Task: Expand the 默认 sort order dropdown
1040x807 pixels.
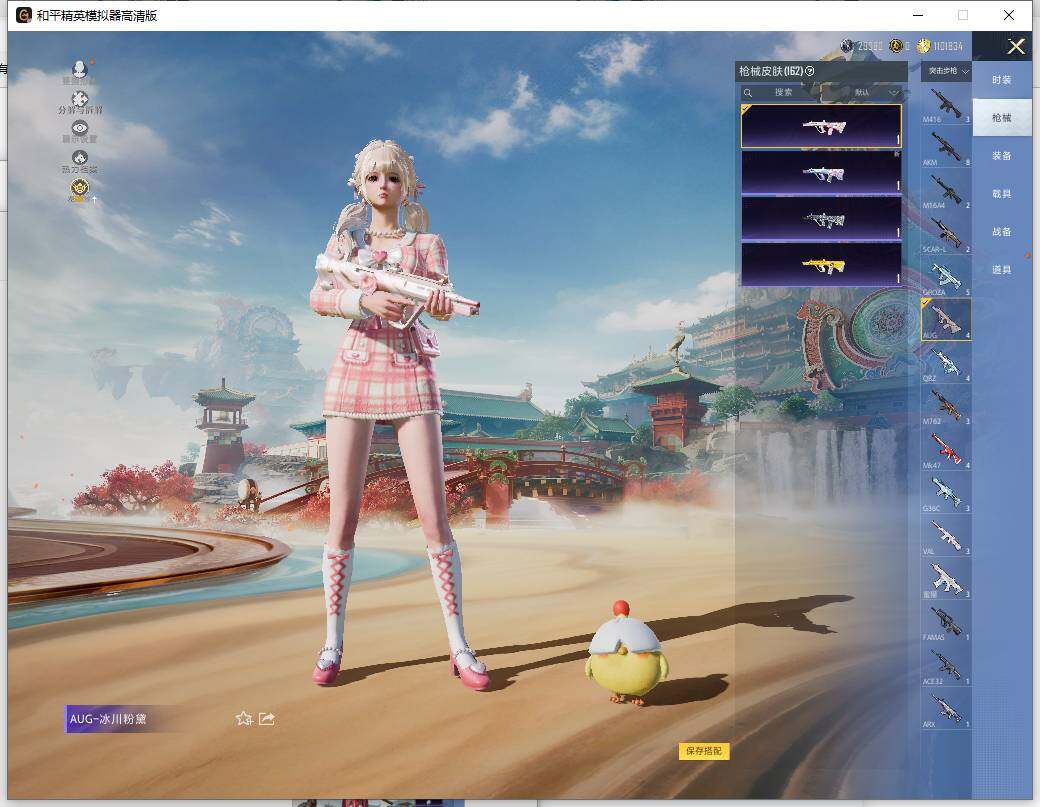Action: (x=876, y=93)
